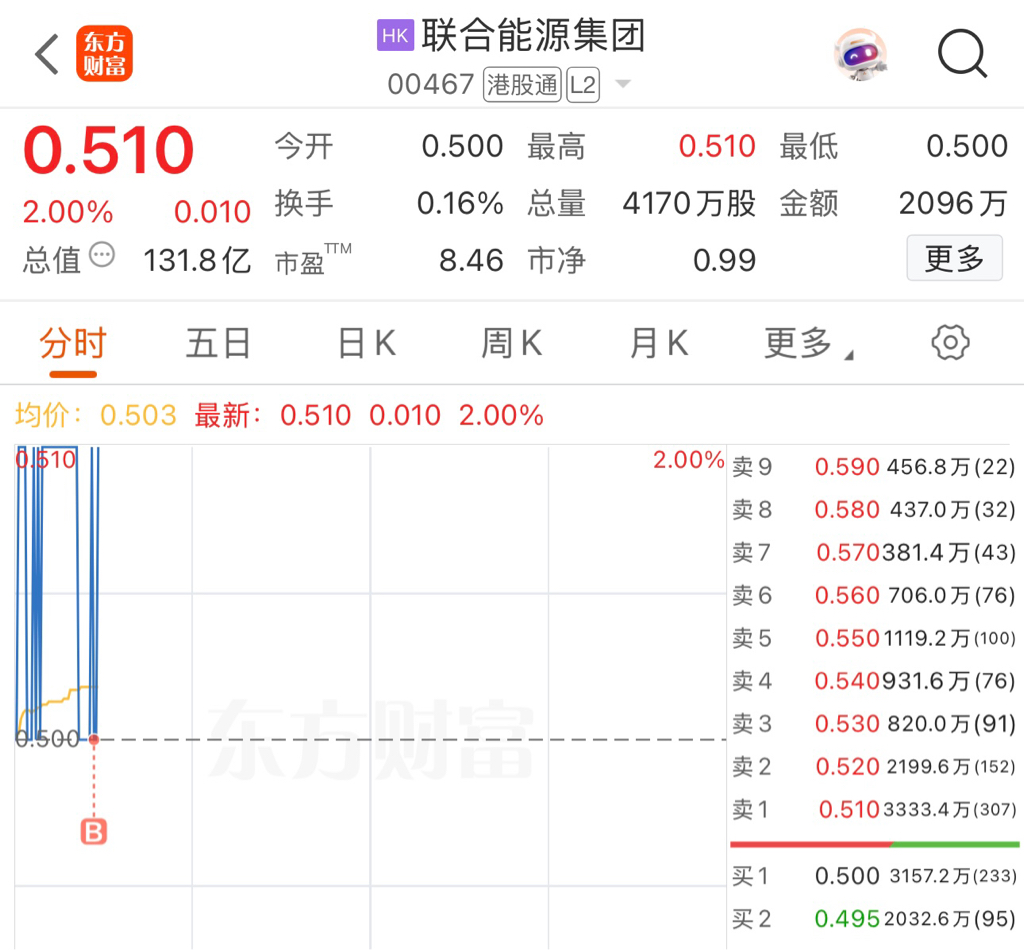
Task: Select the 卖5 order row at 0.550
Action: coord(874,638)
